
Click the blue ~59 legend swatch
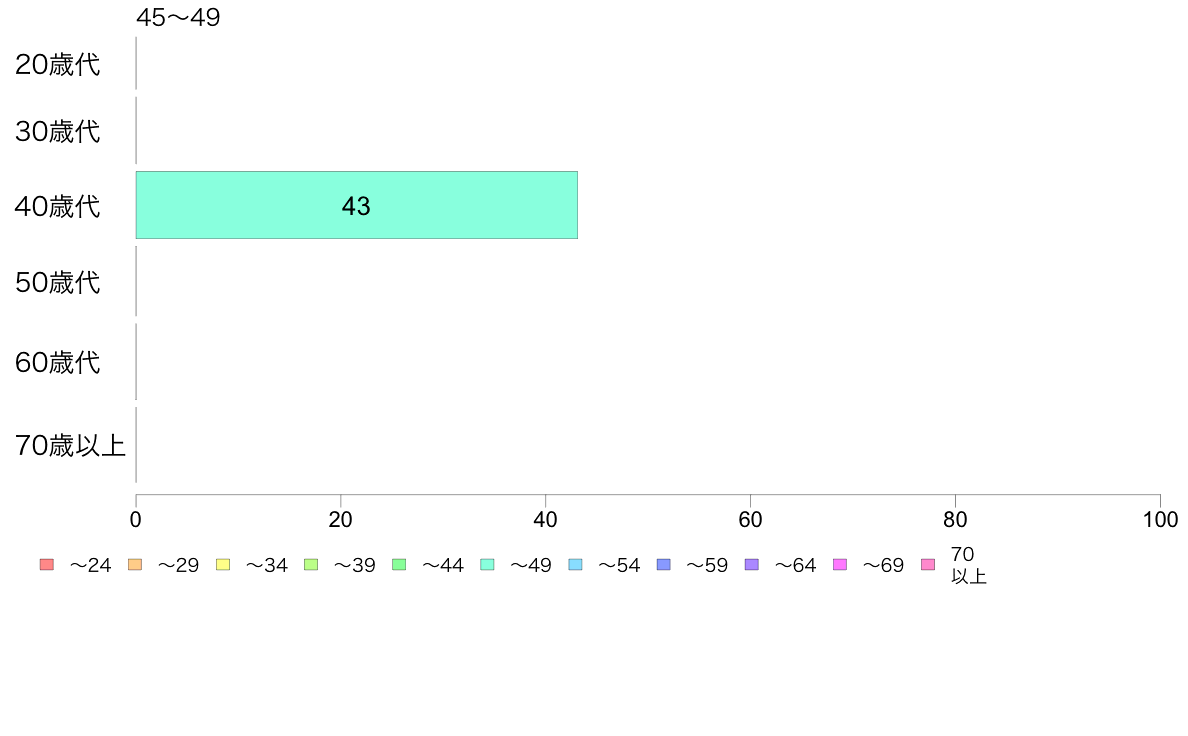[x=664, y=565]
